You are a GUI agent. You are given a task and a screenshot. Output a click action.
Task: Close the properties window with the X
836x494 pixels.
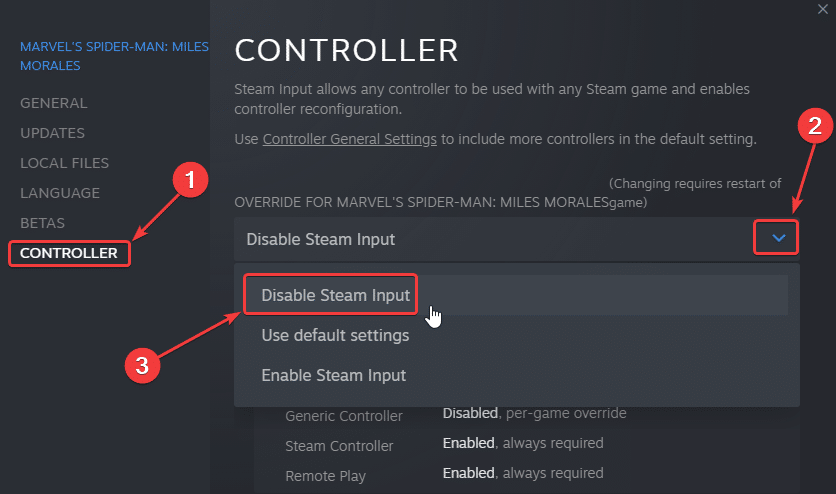pyautogui.click(x=823, y=7)
